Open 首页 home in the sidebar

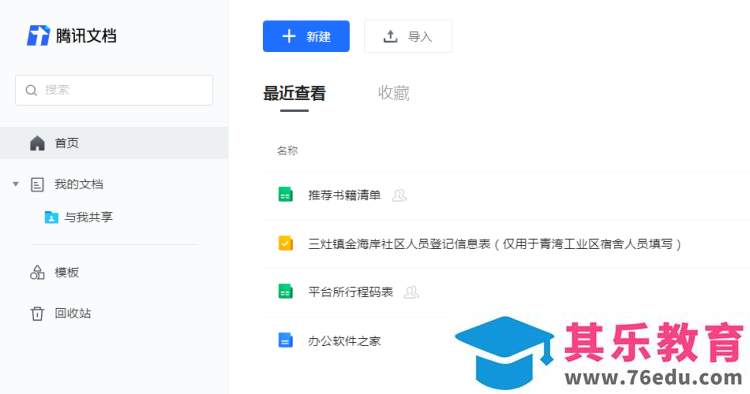coord(114,143)
